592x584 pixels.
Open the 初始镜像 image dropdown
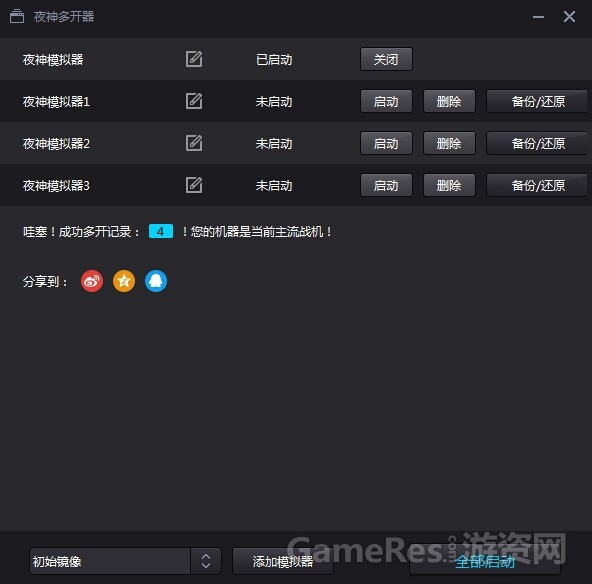(125, 561)
